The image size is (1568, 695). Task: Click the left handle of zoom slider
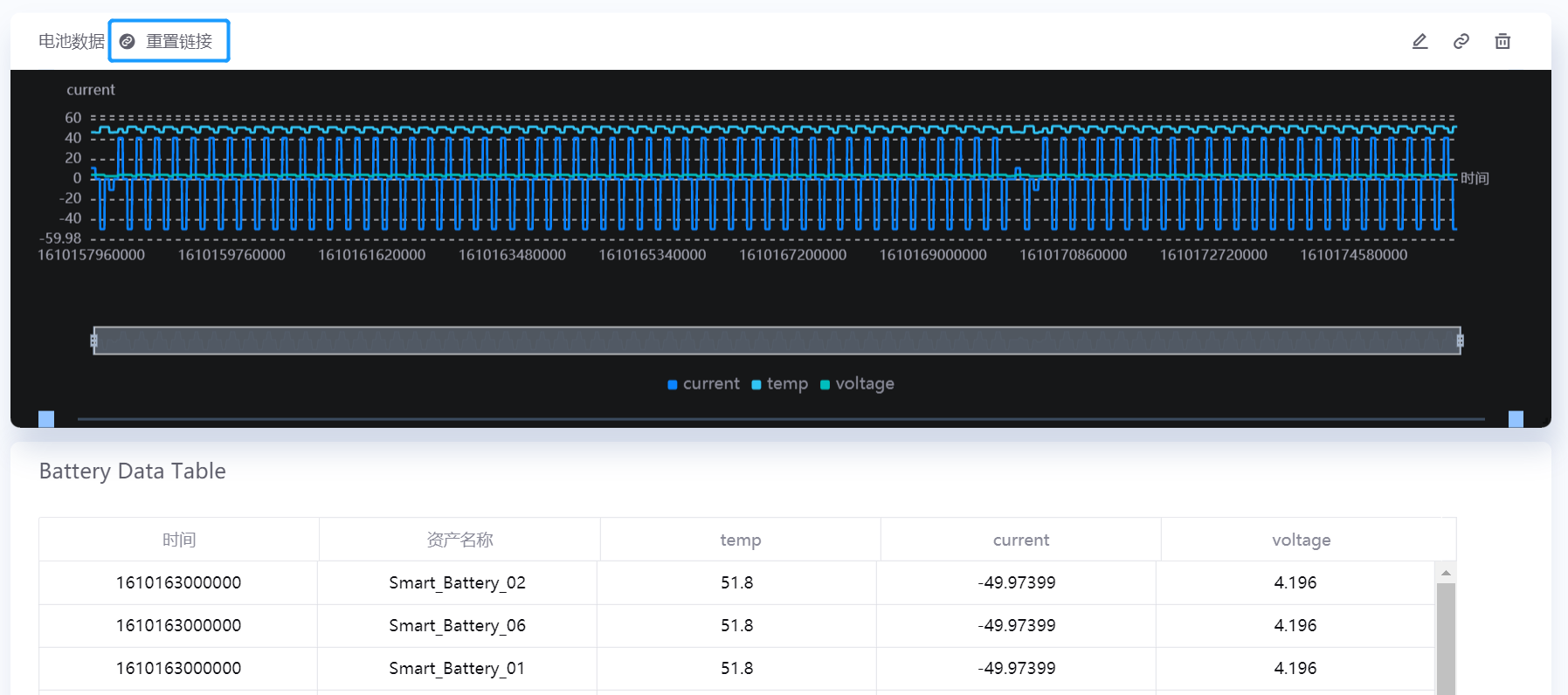93,341
